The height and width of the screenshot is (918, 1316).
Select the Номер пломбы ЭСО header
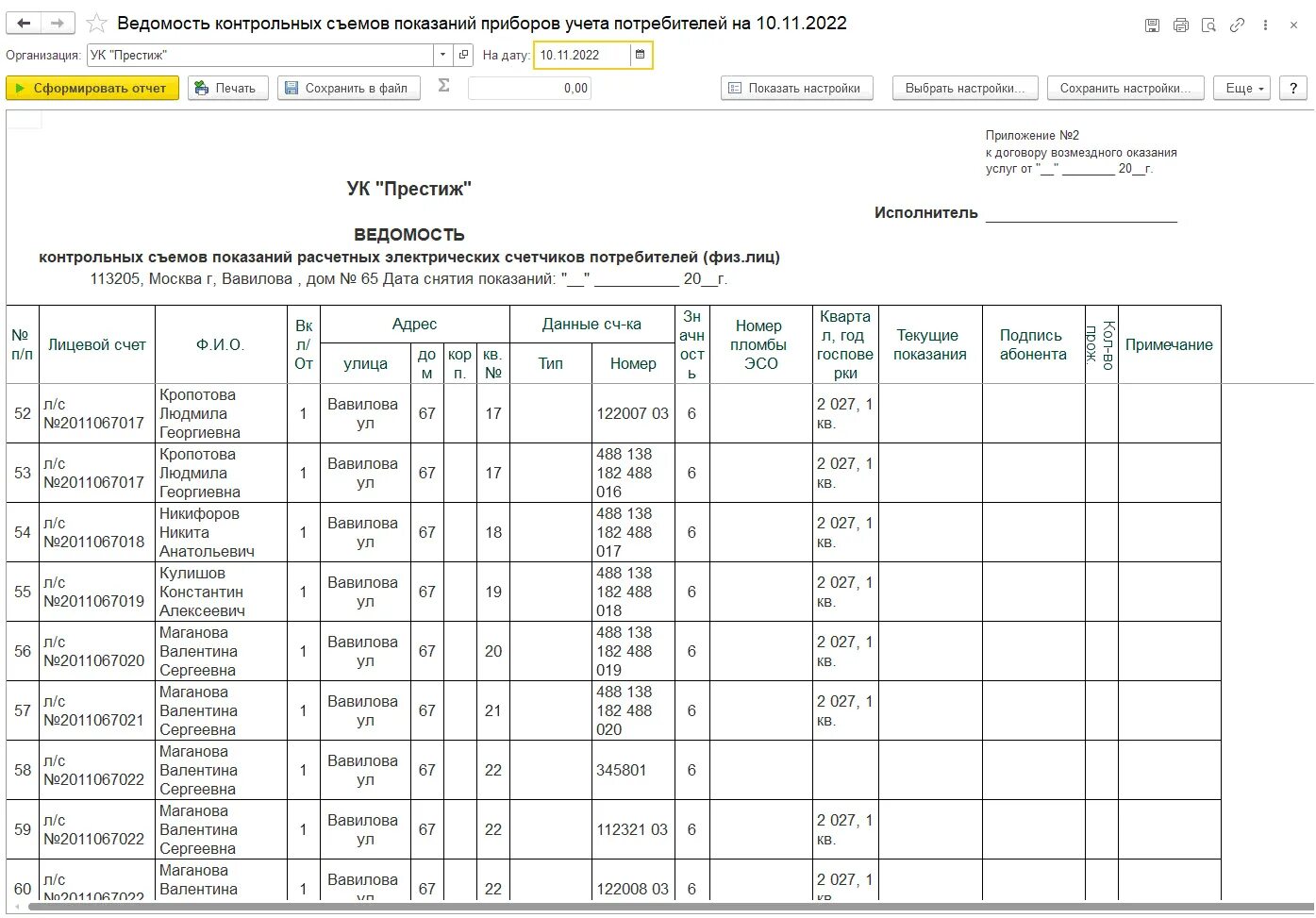(760, 344)
